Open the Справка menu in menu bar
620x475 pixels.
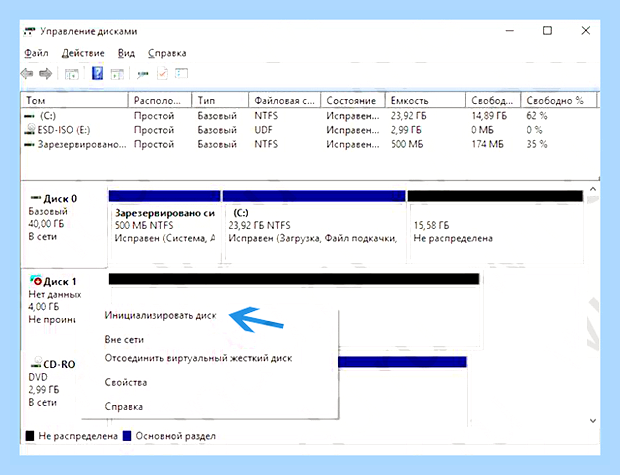(x=167, y=53)
